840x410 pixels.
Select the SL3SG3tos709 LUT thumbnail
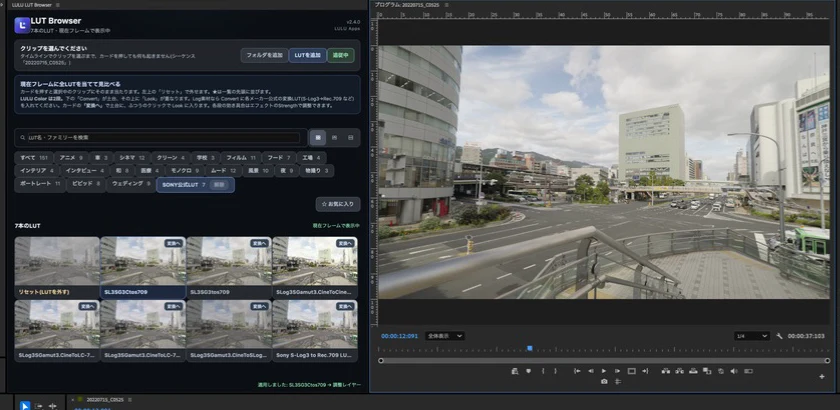click(x=229, y=267)
